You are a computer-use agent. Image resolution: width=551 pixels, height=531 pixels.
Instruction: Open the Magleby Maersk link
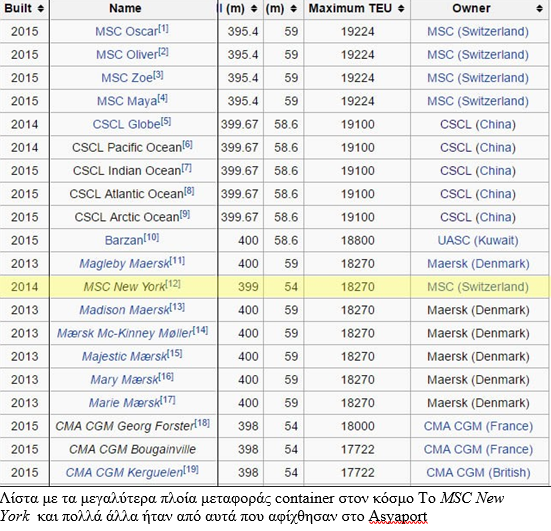tap(124, 264)
